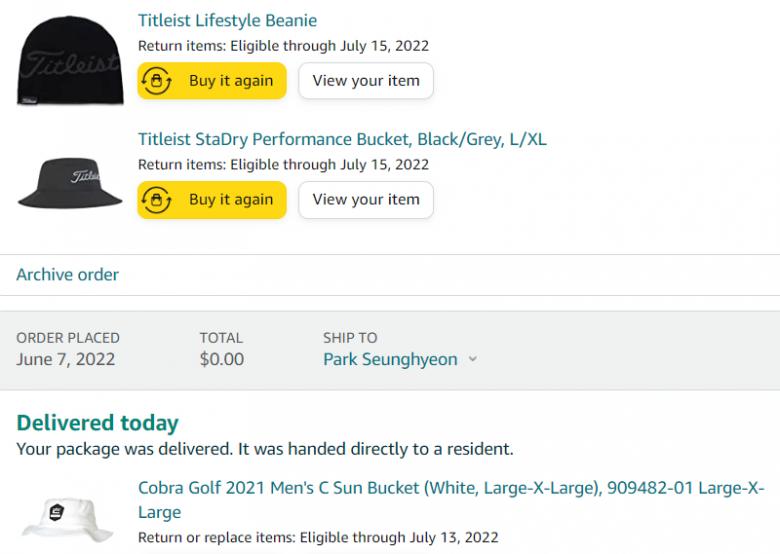Click the cart icon on the beanie's Buy it again button
Viewport: 780px width, 554px height.
pyautogui.click(x=157, y=81)
